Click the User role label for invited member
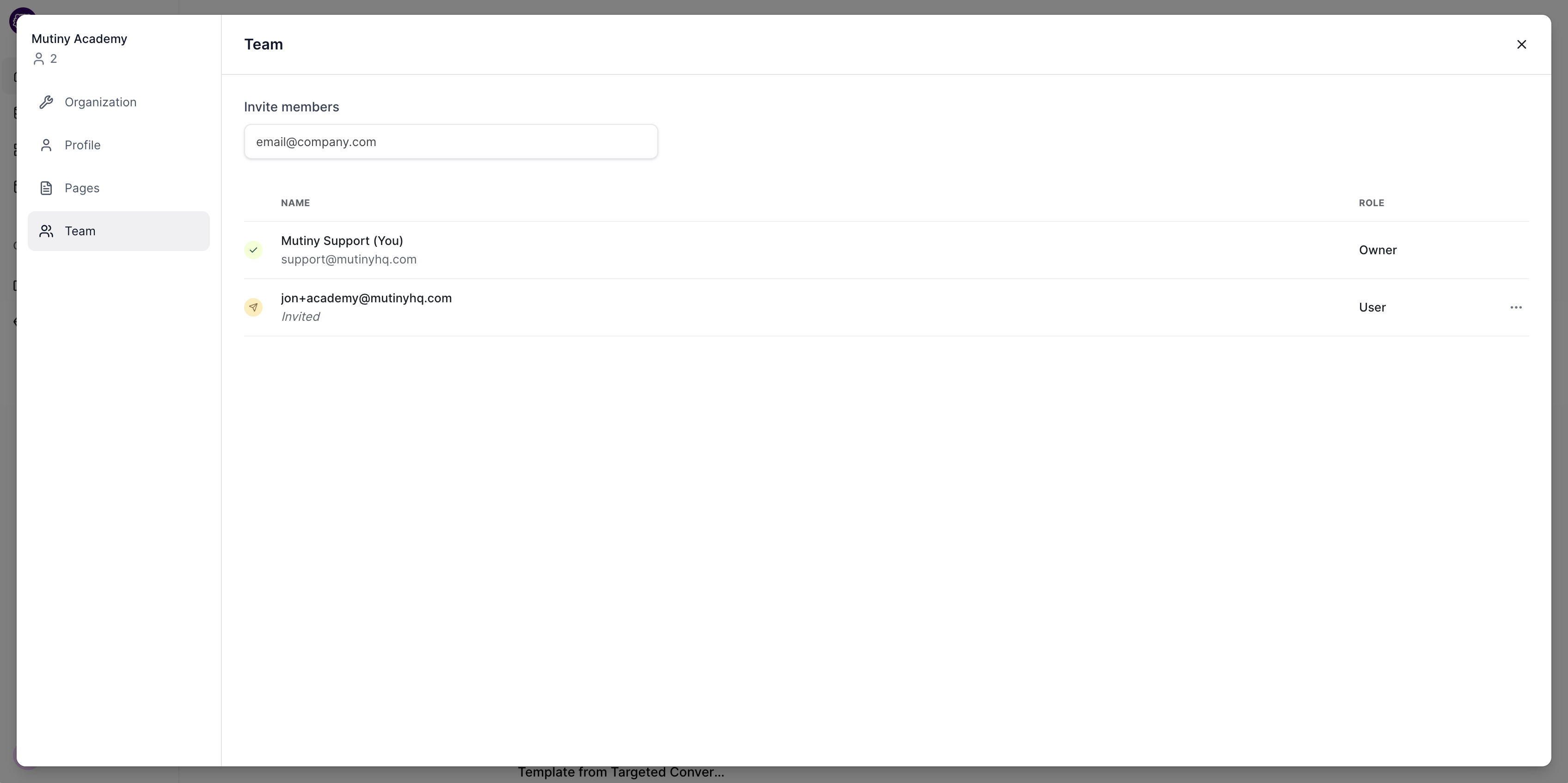The image size is (1568, 783). pyautogui.click(x=1372, y=307)
